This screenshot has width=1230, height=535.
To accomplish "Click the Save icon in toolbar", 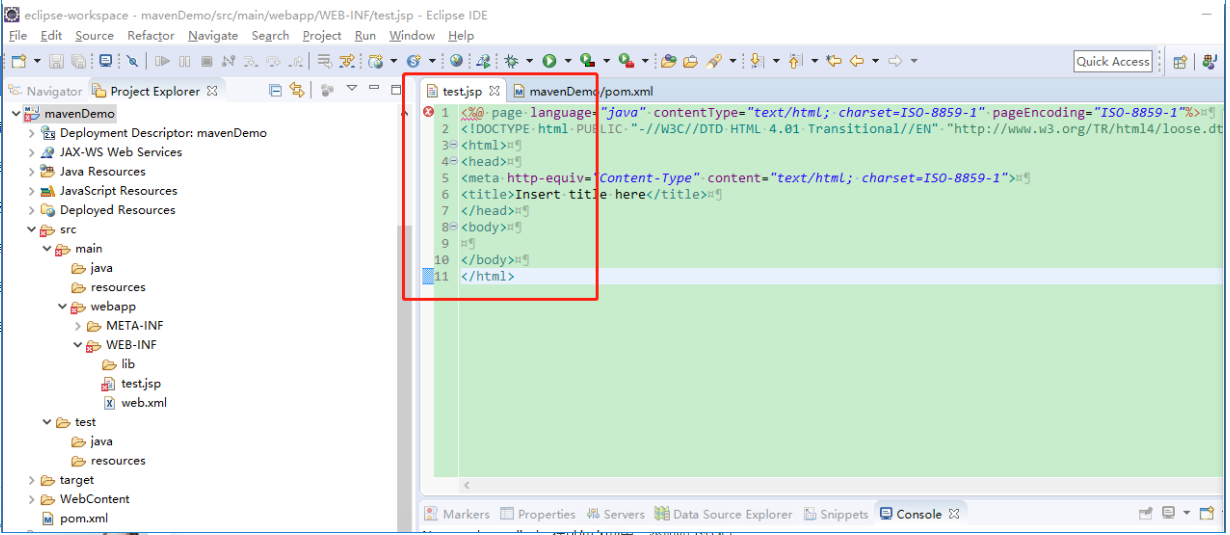I will (56, 61).
